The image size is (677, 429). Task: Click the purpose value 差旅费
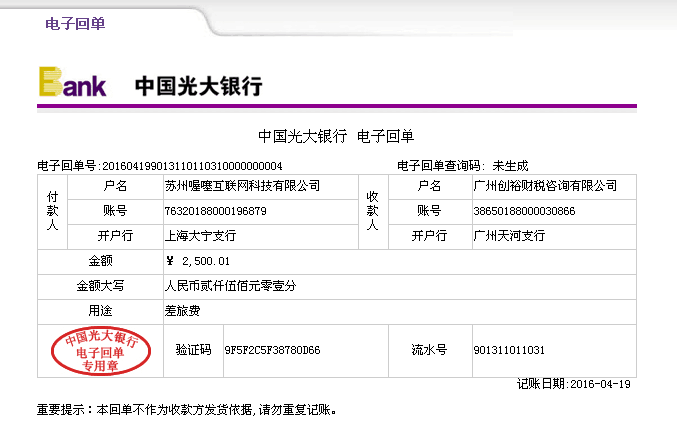(x=182, y=311)
